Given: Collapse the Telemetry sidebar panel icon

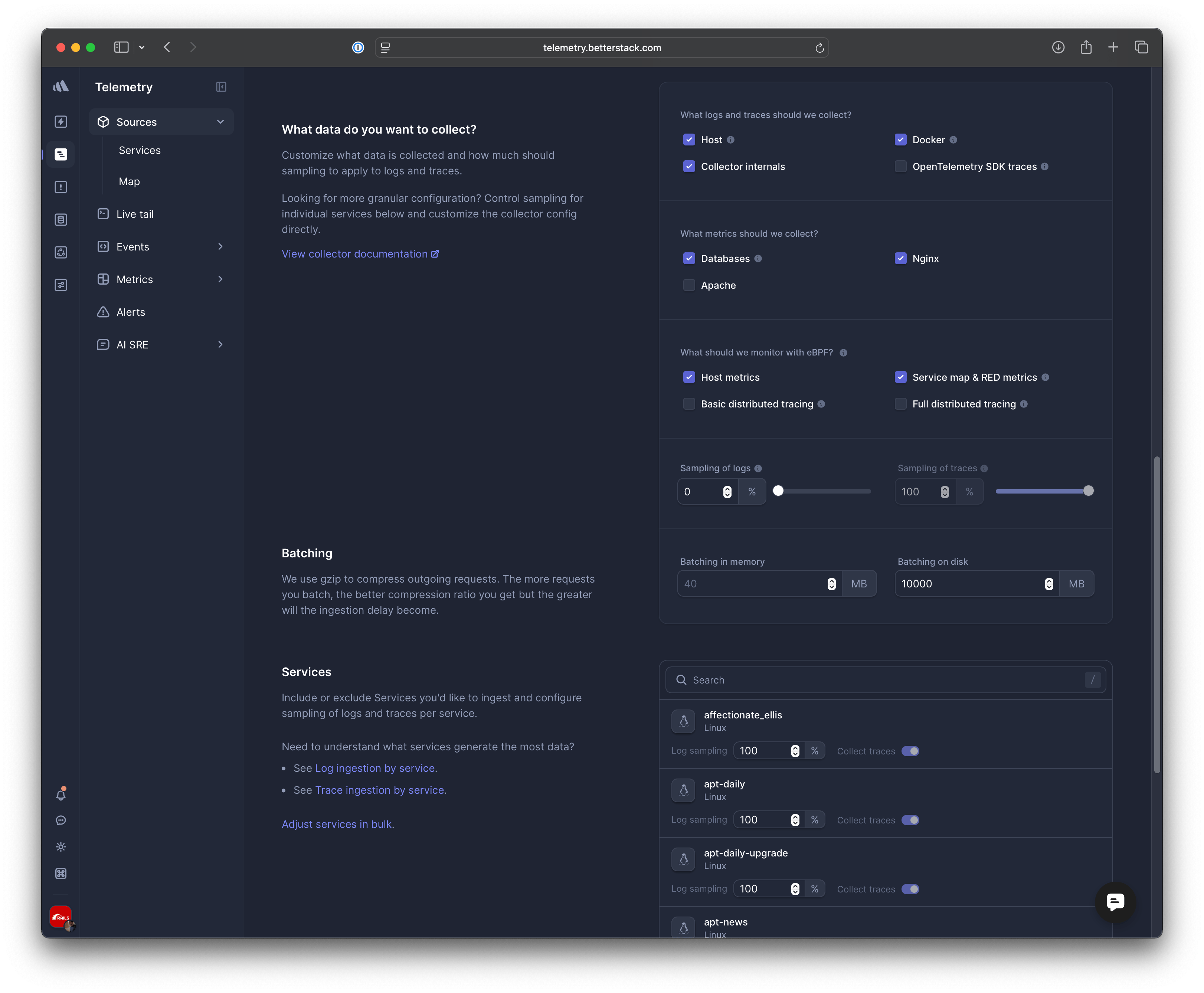Looking at the screenshot, I should [221, 87].
